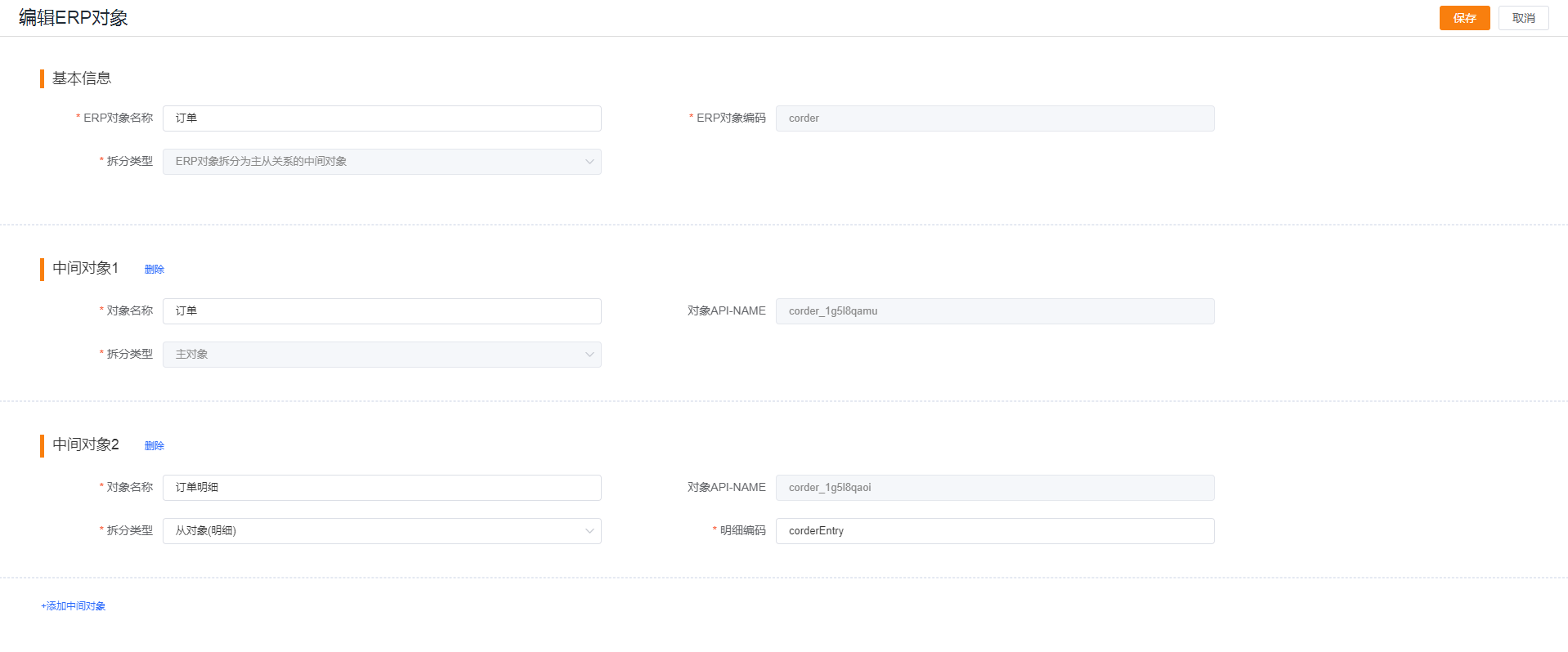Click the 编辑ERP对象 page title
The height and width of the screenshot is (652, 1568).
tap(74, 18)
